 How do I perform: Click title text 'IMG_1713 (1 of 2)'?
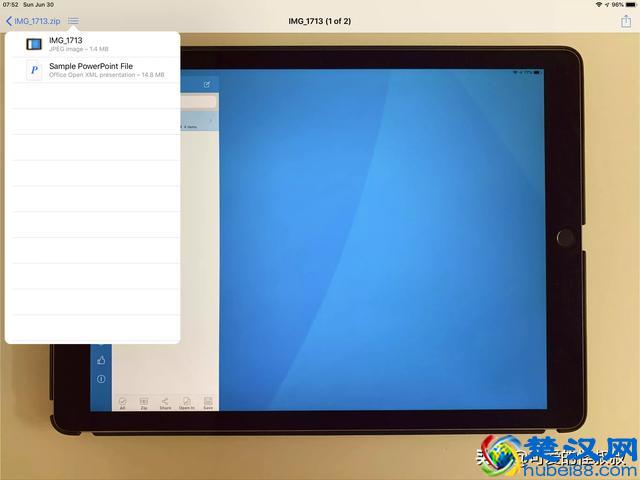[x=320, y=21]
